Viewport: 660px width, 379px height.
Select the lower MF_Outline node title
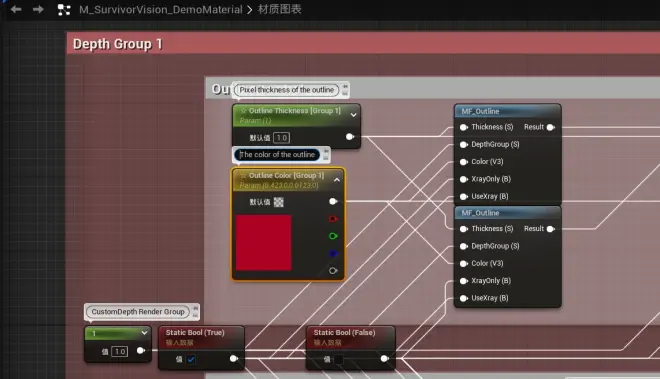pos(480,213)
